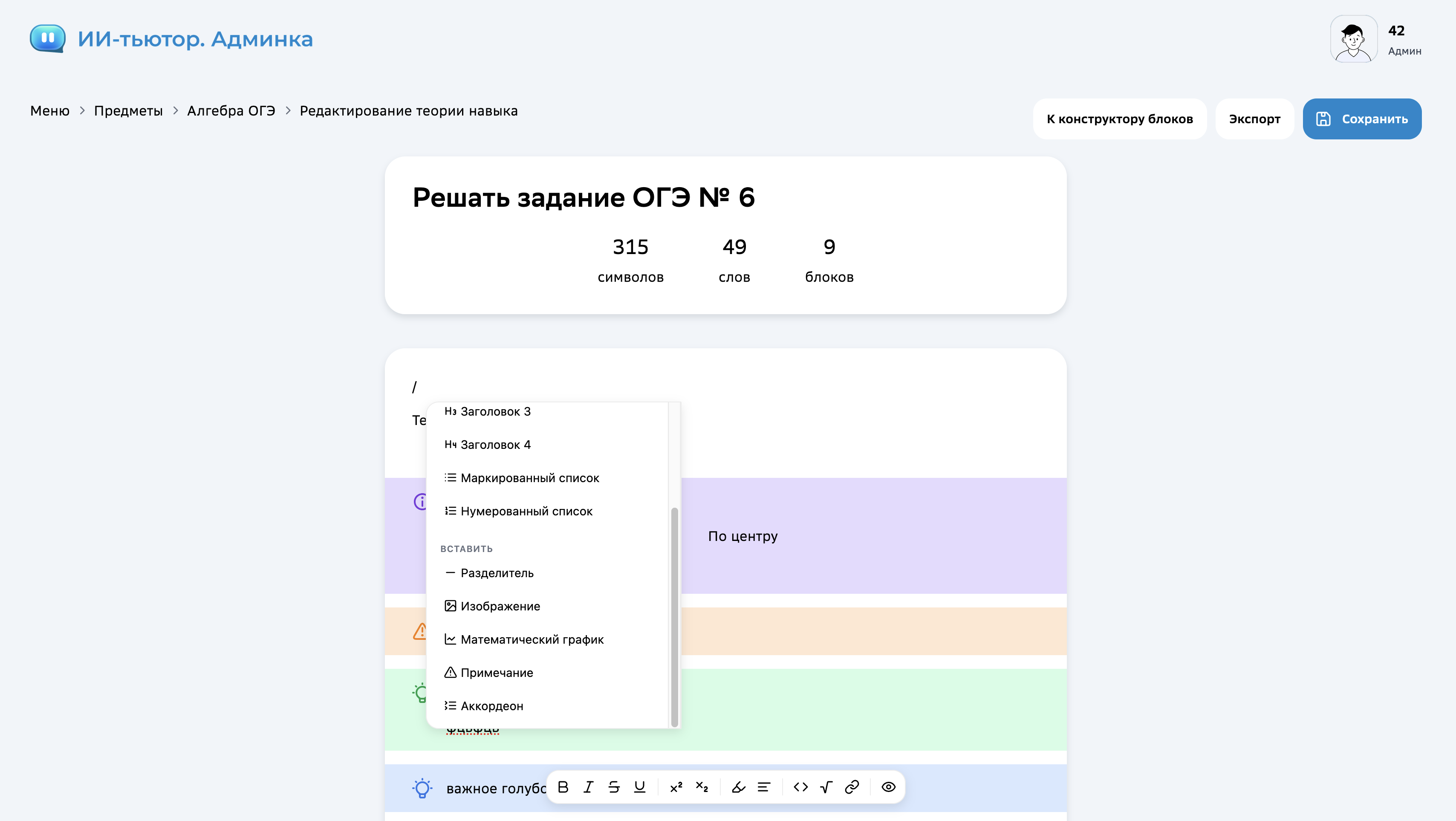Pick Заголовок 4 in slash menu
Screen dimensions: 1456x821
coord(495,445)
